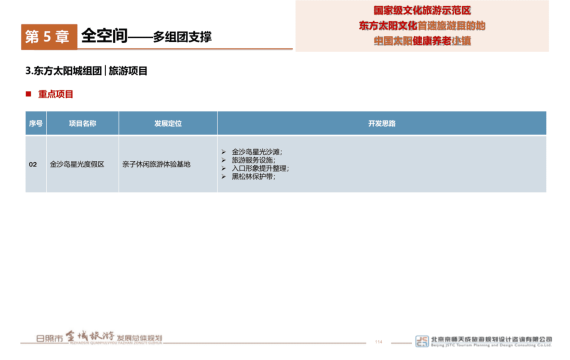Click the arrow bullet before '黑松林保护带'
The height and width of the screenshot is (360, 570).
pyautogui.click(x=224, y=177)
